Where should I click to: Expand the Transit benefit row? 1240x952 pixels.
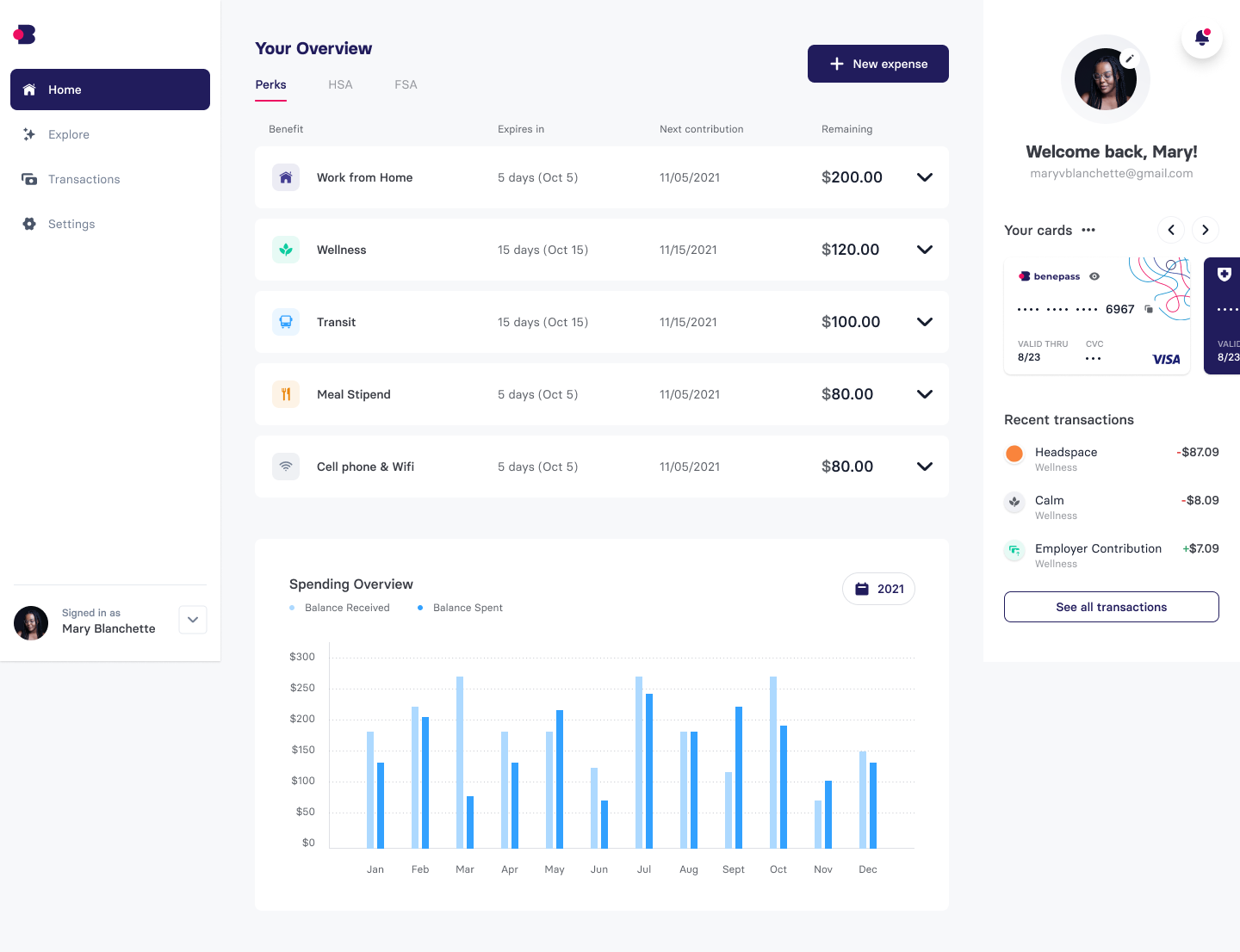[x=925, y=322]
